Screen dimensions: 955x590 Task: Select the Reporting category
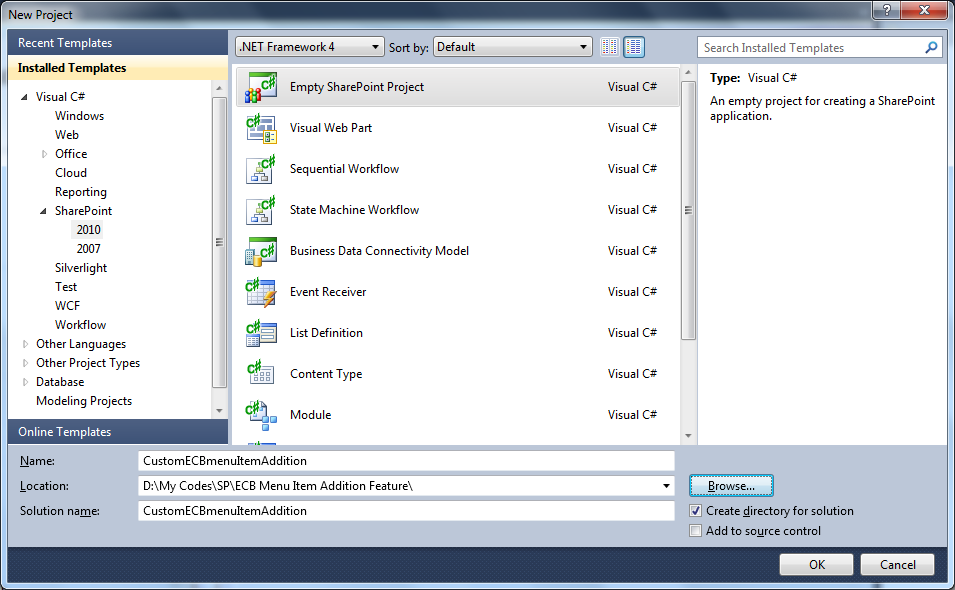coord(80,192)
